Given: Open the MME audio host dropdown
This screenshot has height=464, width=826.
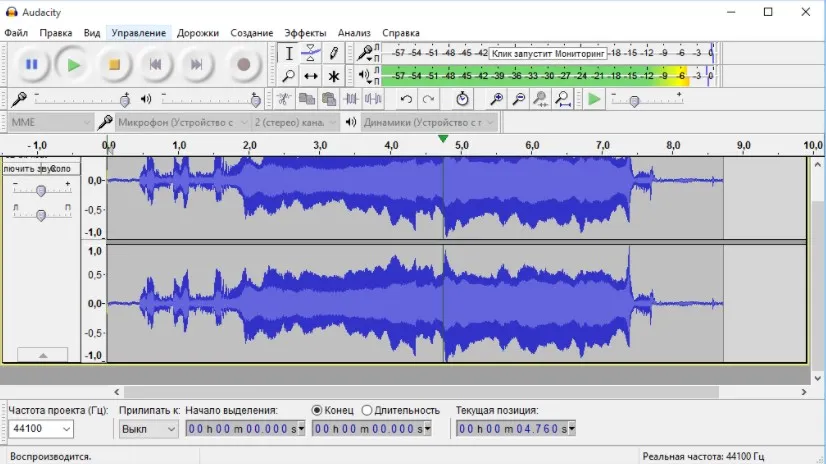Looking at the screenshot, I should (51, 123).
